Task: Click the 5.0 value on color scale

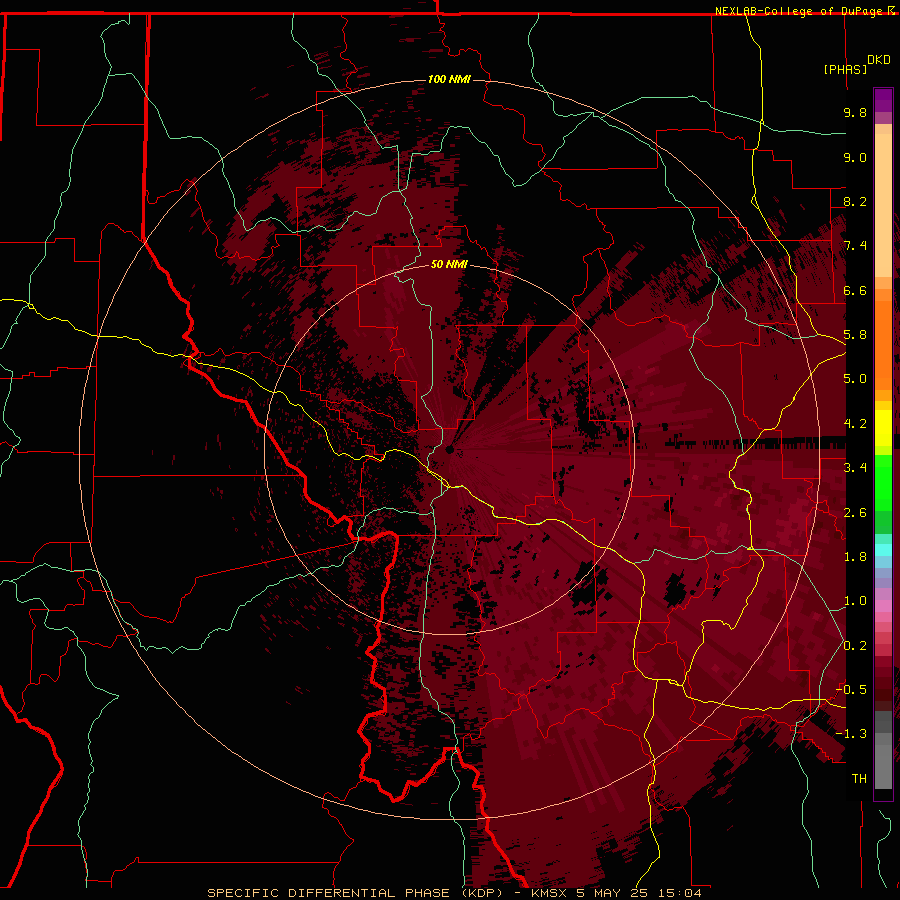Action: coord(855,379)
